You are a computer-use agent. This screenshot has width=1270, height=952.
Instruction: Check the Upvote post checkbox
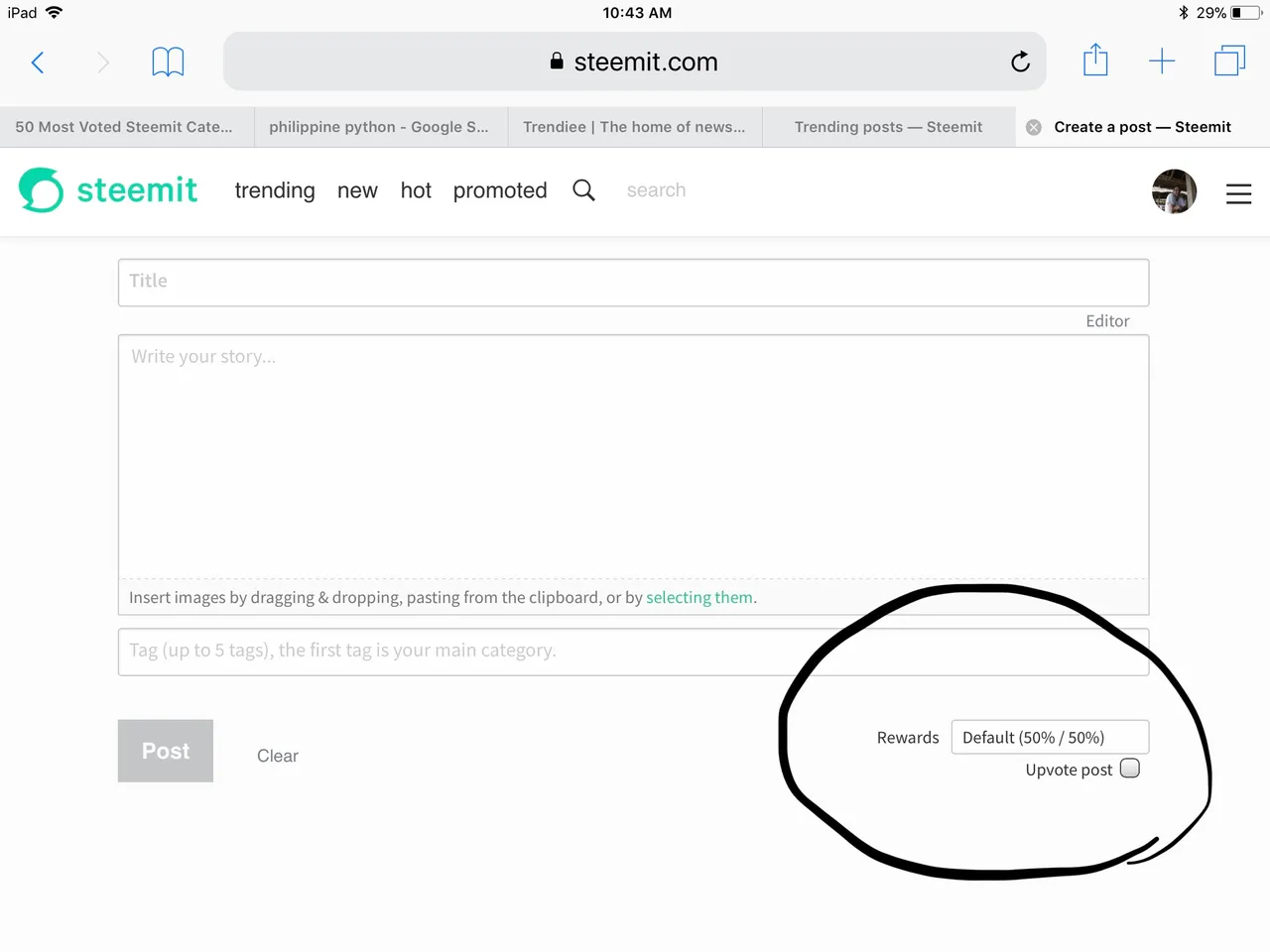pos(1130,769)
